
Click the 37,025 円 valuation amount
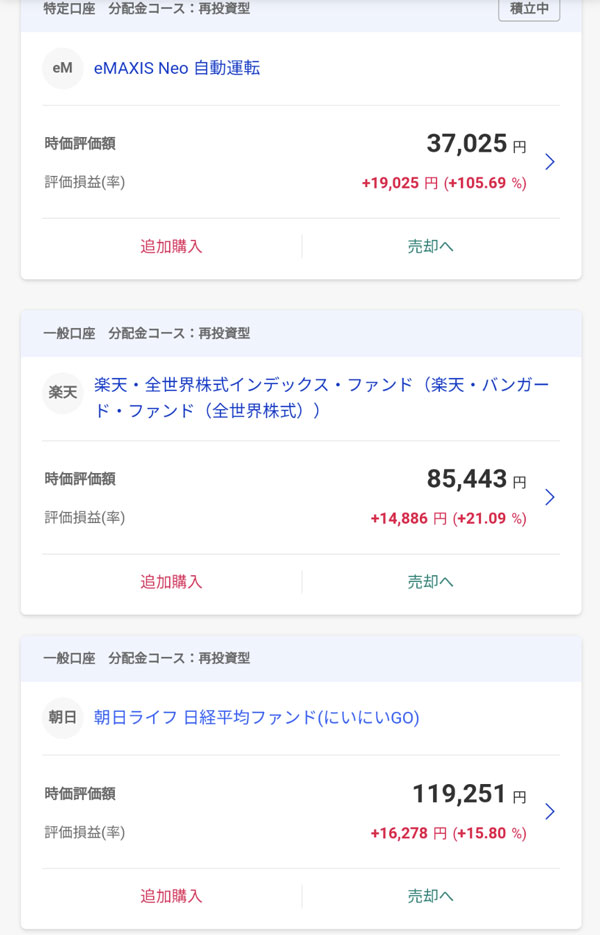point(475,144)
